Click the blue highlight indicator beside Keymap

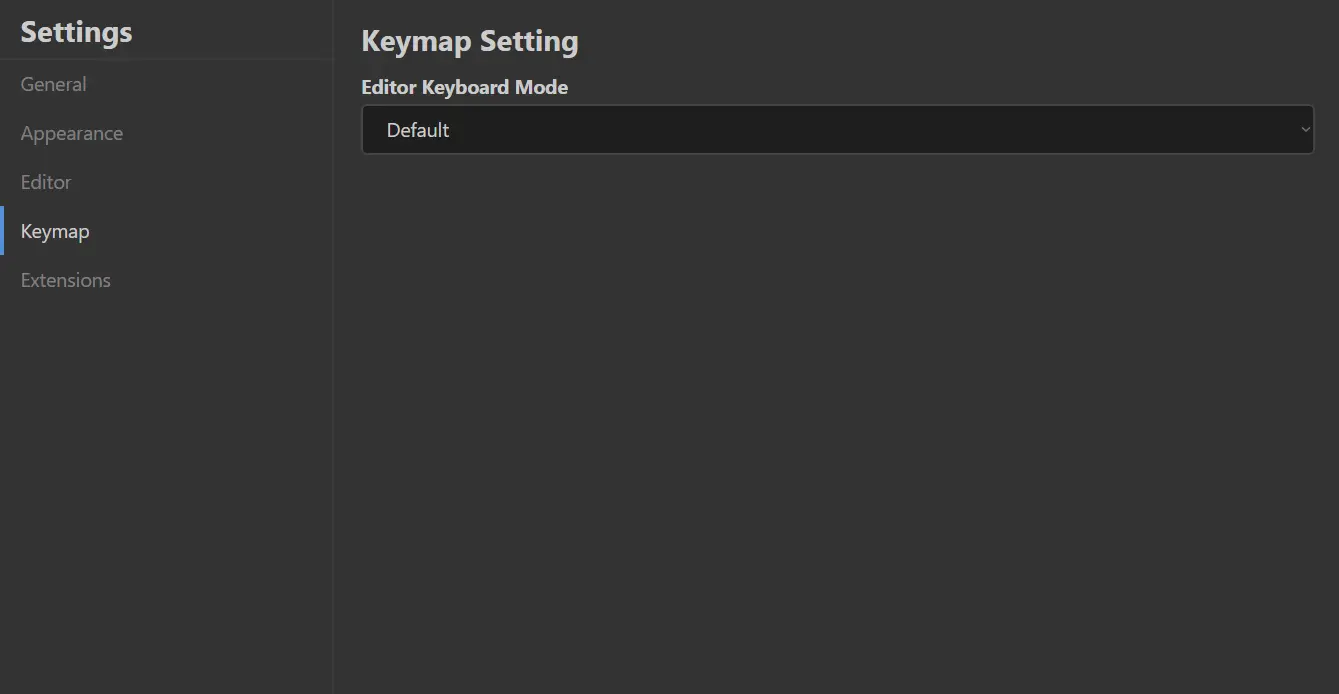[x=3, y=230]
